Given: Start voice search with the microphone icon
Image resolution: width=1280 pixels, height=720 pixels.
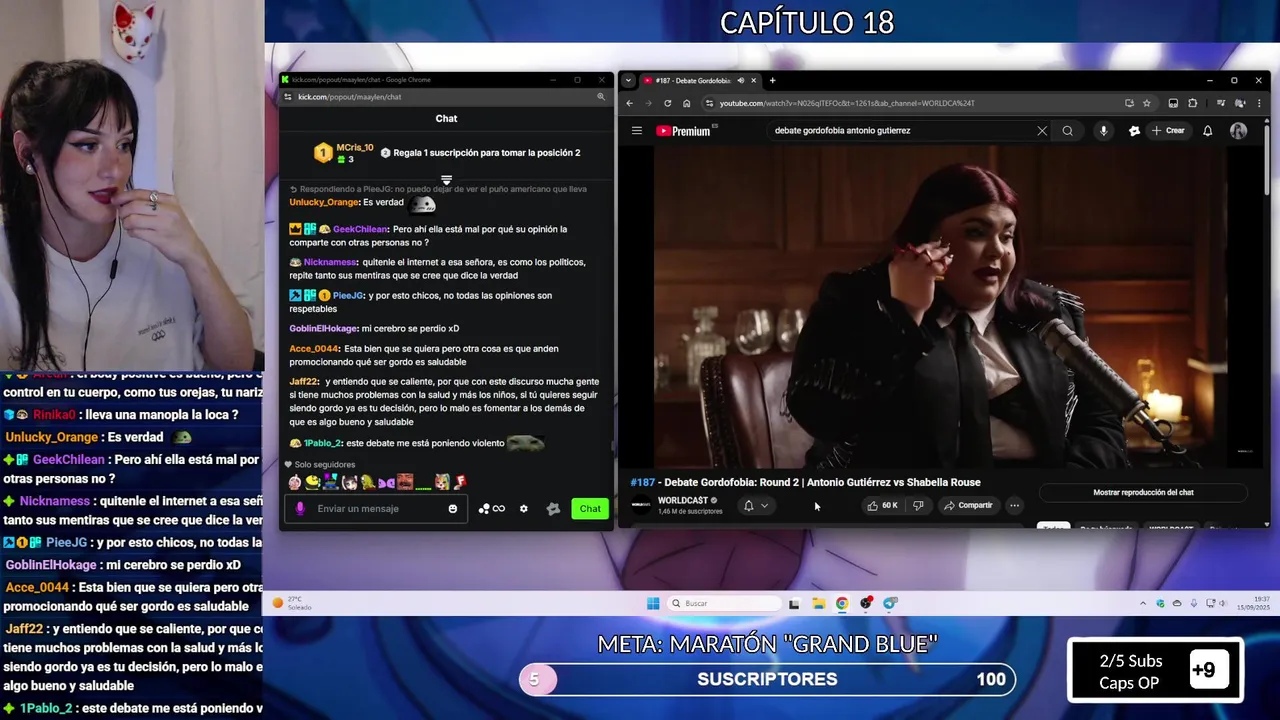Looking at the screenshot, I should point(1103,131).
